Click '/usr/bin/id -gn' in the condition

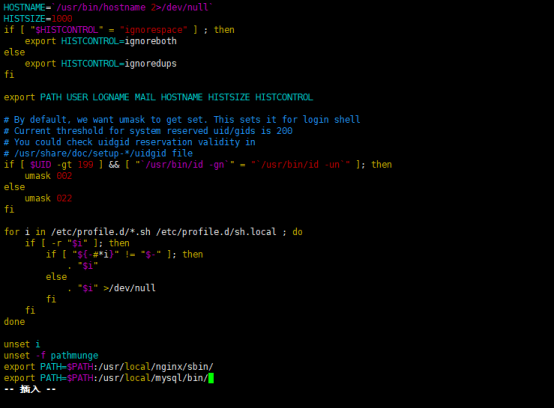coord(185,165)
